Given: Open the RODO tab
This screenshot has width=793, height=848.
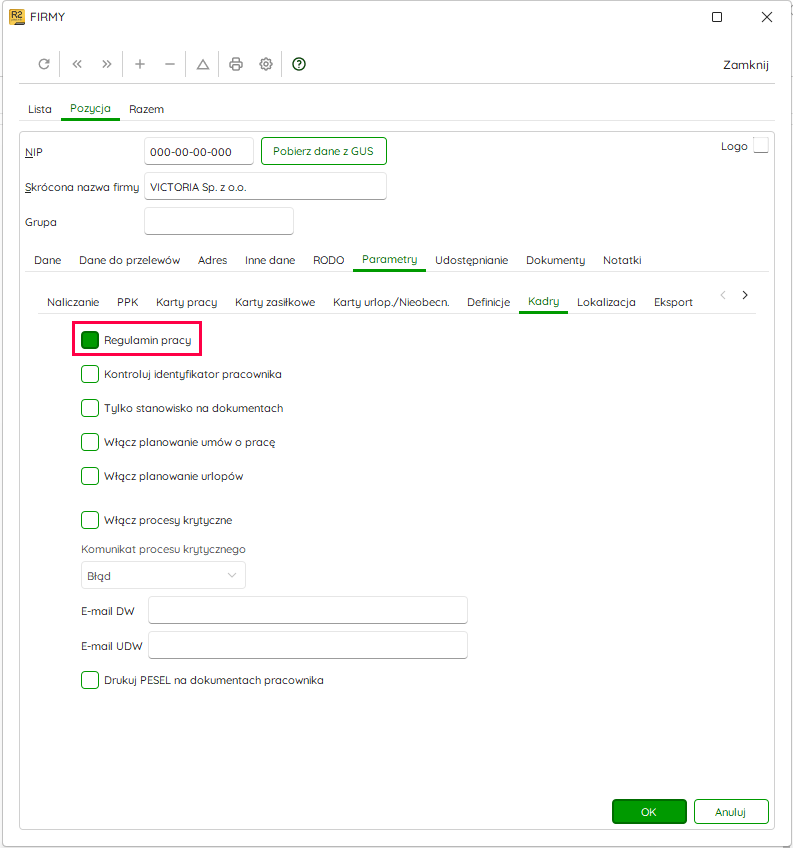Looking at the screenshot, I should (328, 261).
